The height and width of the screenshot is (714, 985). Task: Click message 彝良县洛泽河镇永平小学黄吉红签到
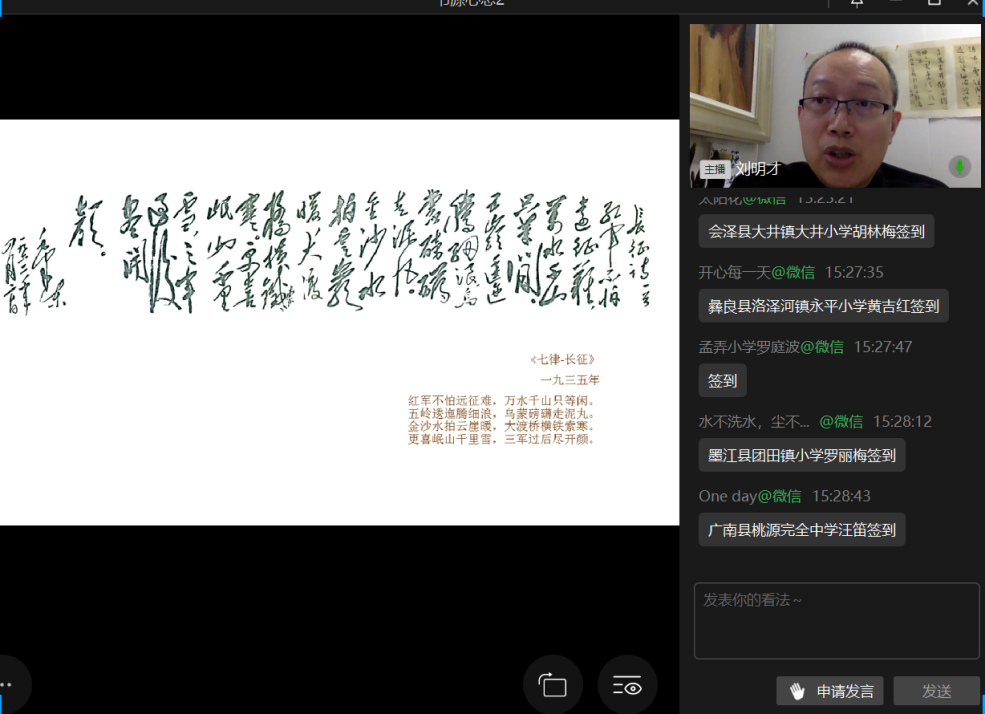click(x=824, y=306)
